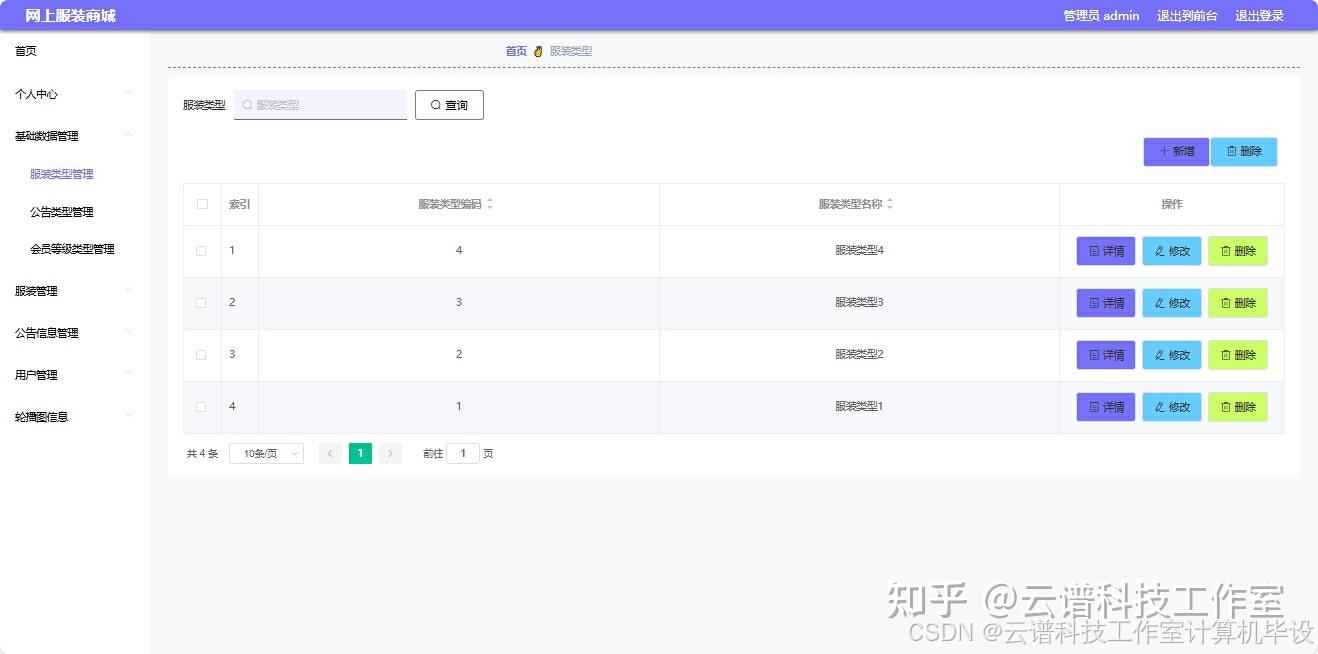Click the 服装类型1 name cell
The image size is (1318, 654).
pyautogui.click(x=859, y=407)
